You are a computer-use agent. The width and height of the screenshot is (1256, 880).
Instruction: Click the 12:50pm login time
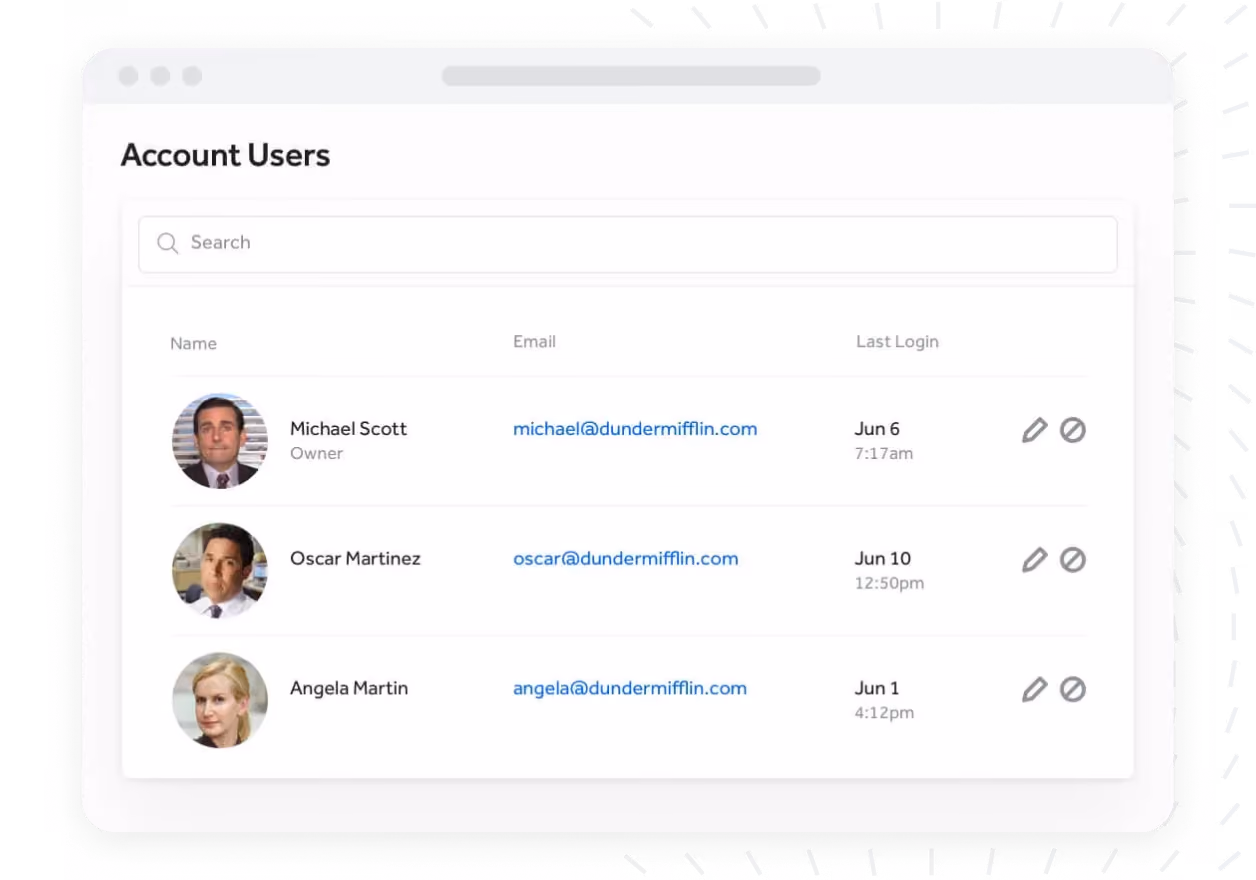click(889, 583)
